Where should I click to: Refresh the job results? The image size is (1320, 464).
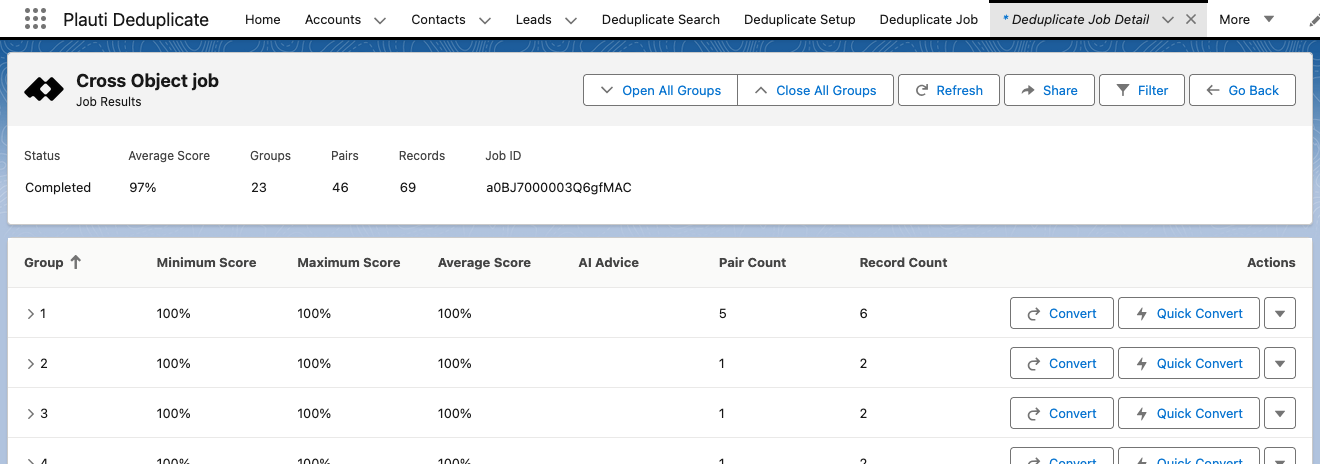coord(948,90)
